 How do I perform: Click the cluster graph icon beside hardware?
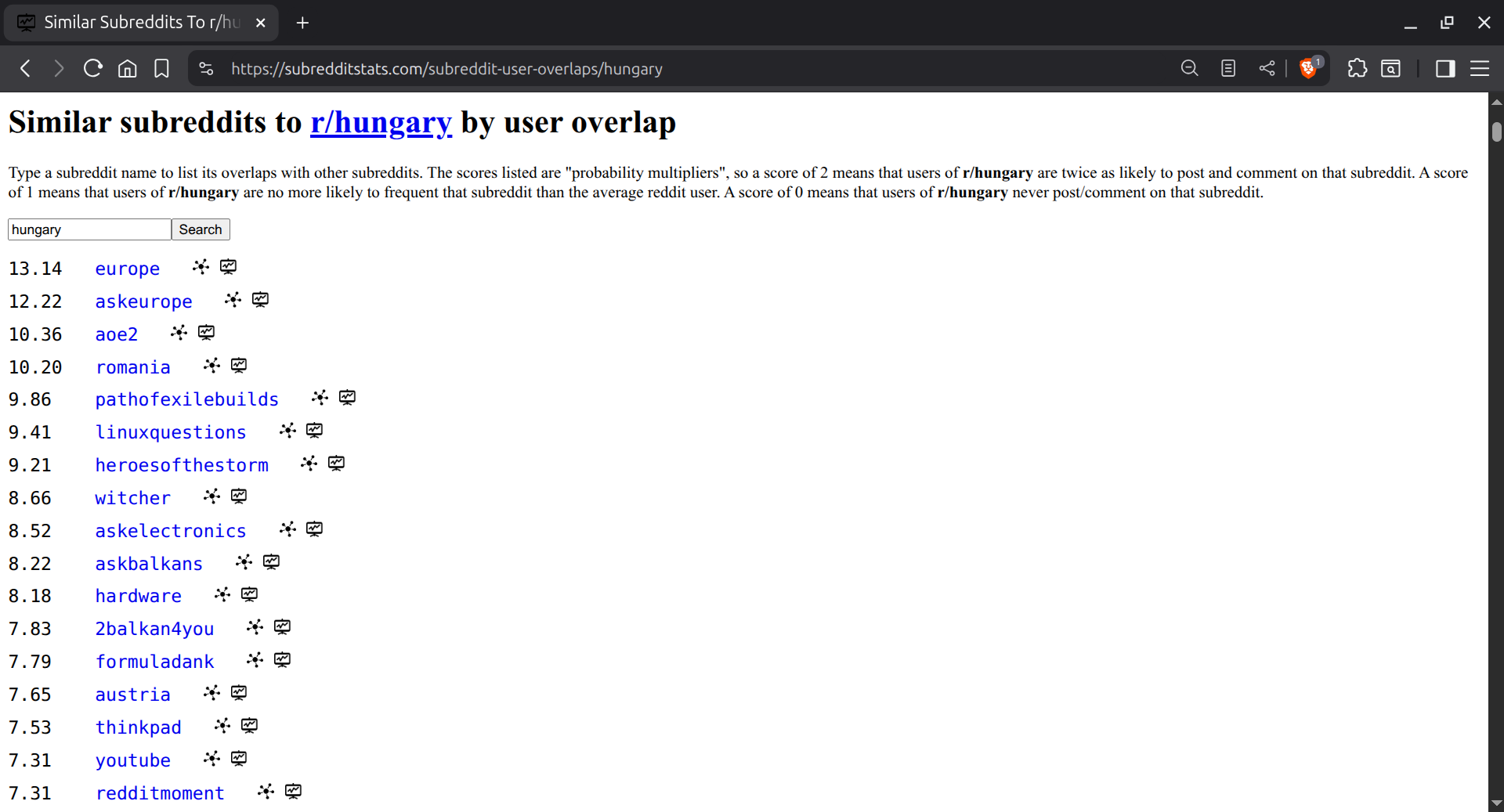tap(223, 594)
